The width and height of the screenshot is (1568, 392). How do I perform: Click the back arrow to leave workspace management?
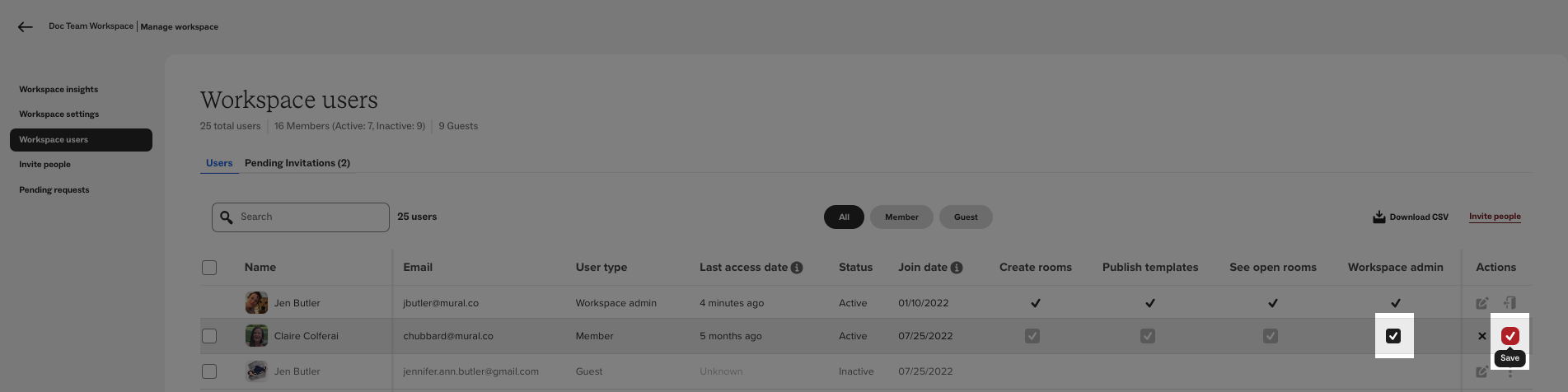(x=26, y=27)
